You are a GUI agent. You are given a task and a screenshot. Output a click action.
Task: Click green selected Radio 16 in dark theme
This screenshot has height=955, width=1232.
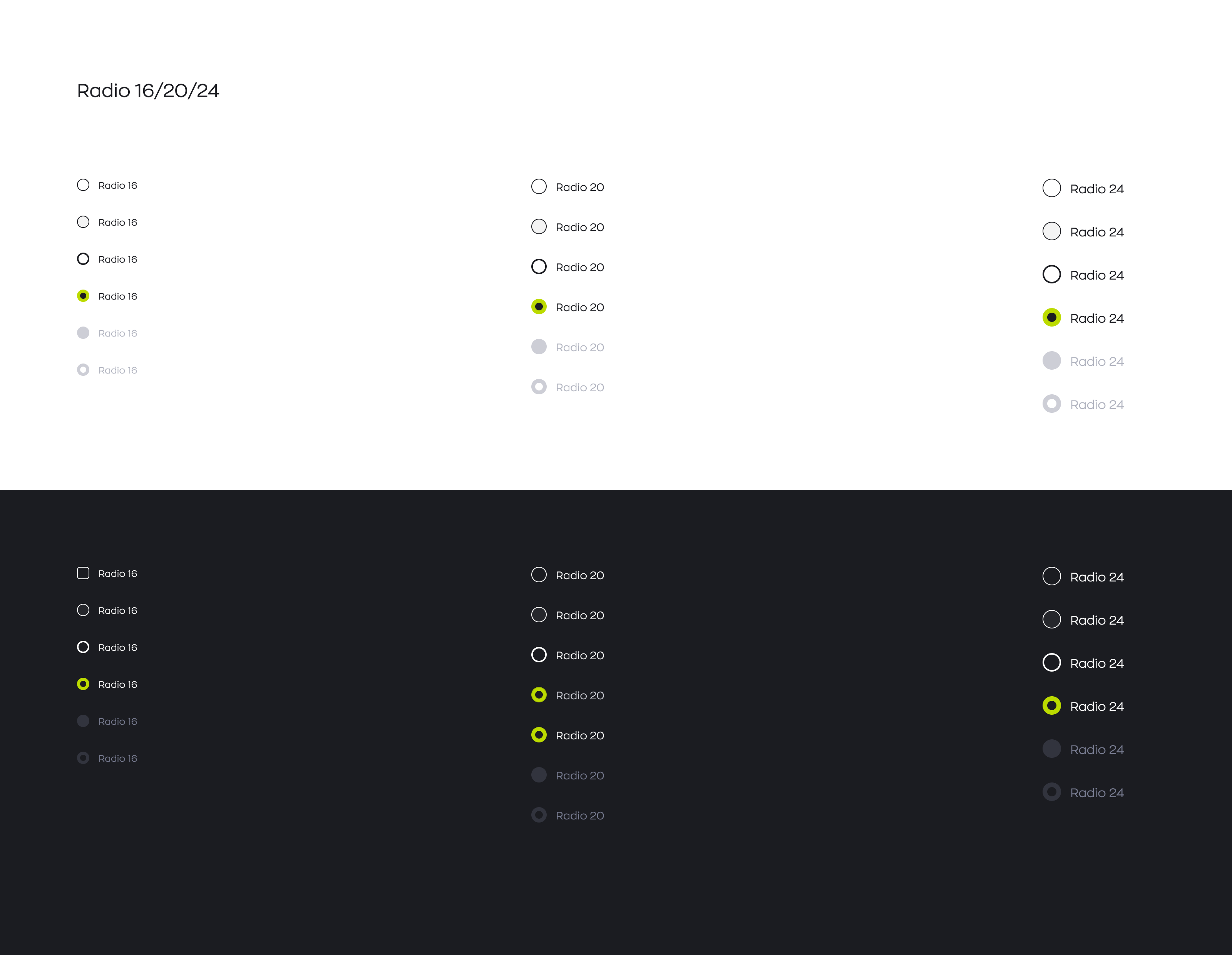click(83, 684)
